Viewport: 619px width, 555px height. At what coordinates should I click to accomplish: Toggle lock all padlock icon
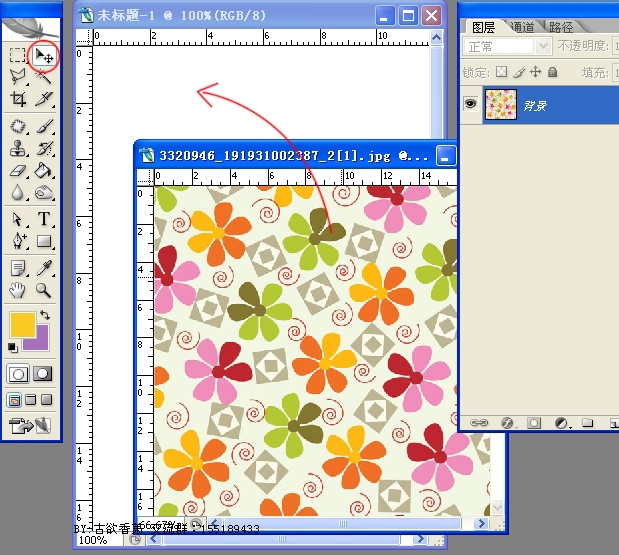tap(553, 72)
